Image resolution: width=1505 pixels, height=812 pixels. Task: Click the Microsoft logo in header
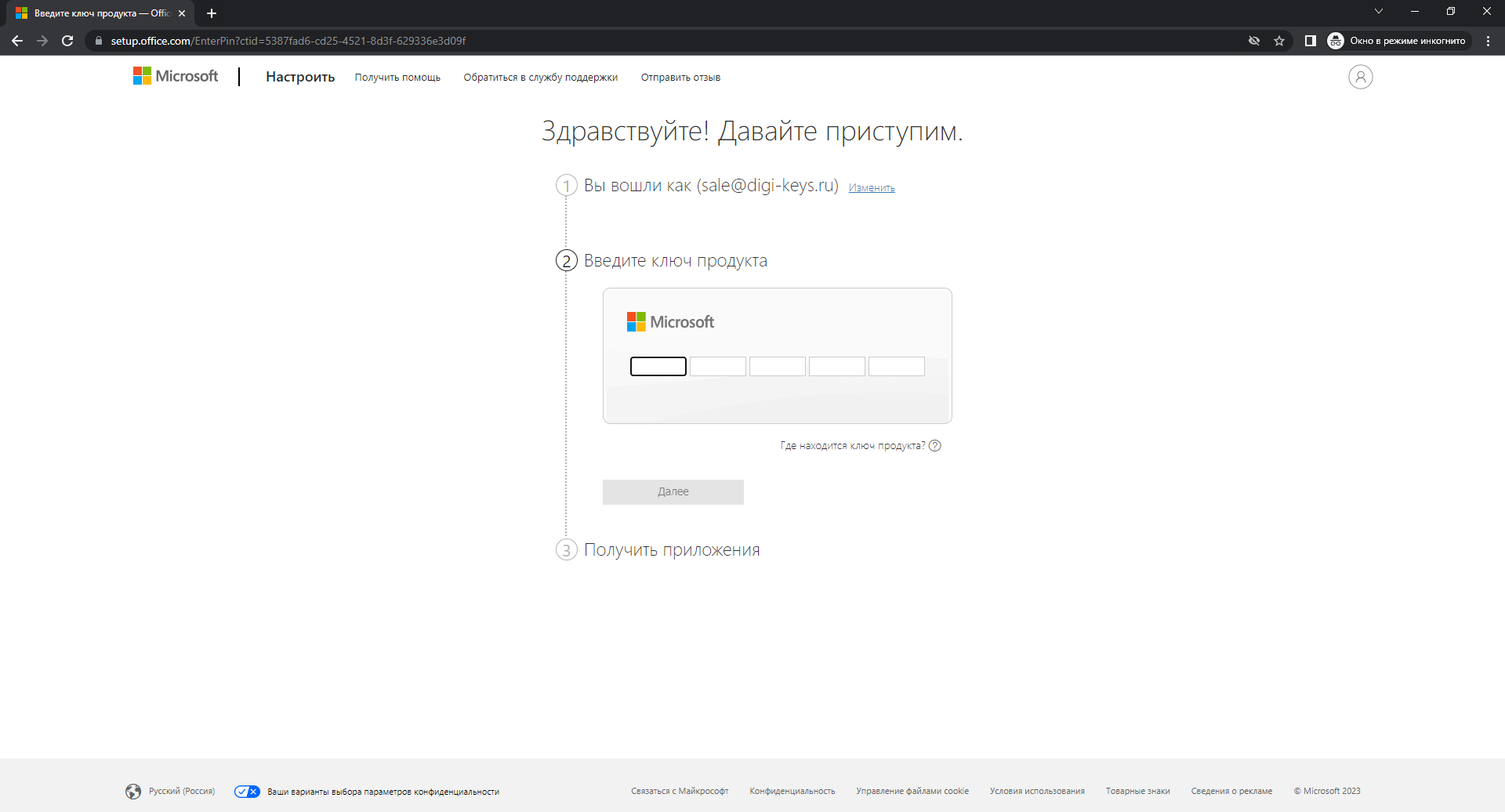tap(176, 76)
